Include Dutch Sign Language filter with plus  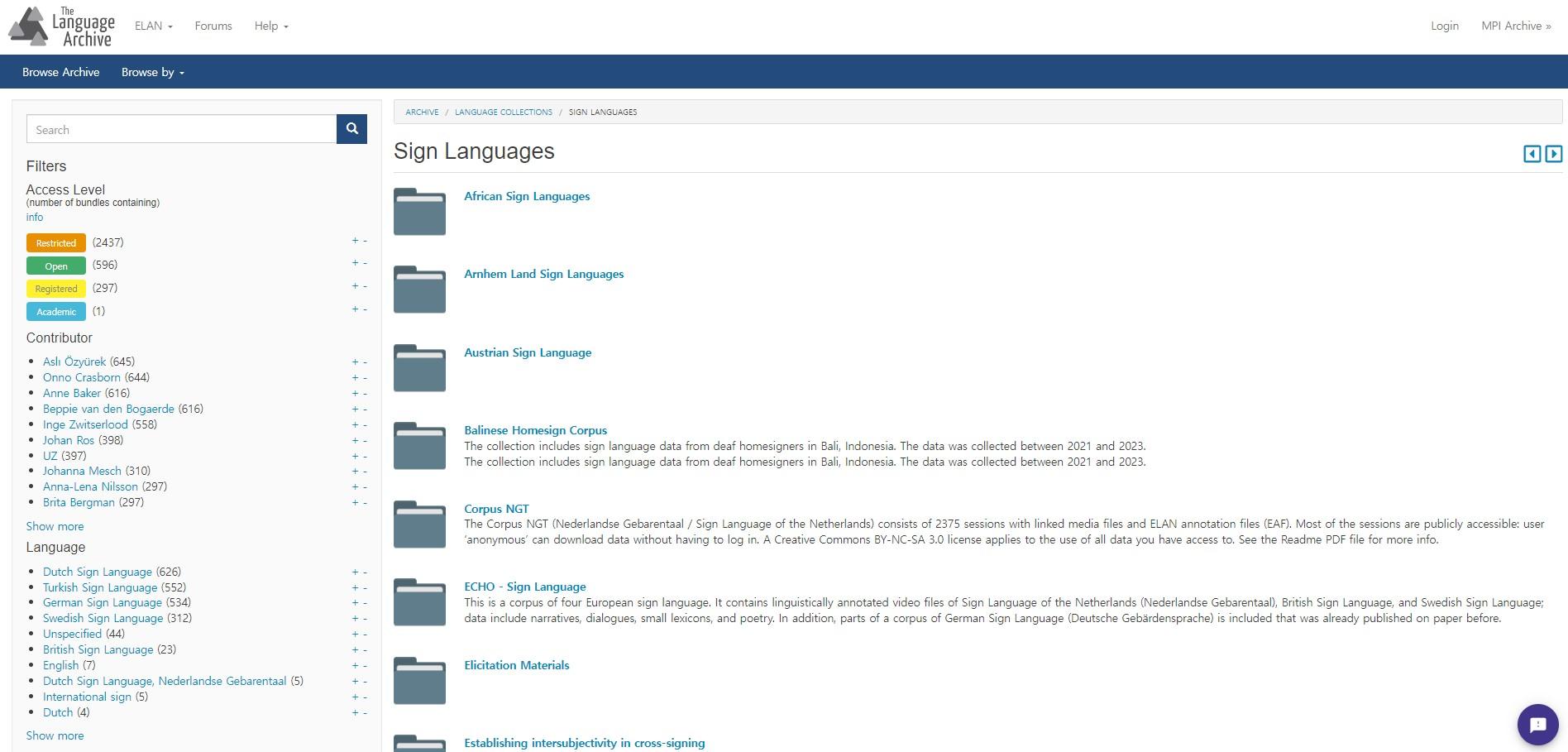tap(355, 572)
